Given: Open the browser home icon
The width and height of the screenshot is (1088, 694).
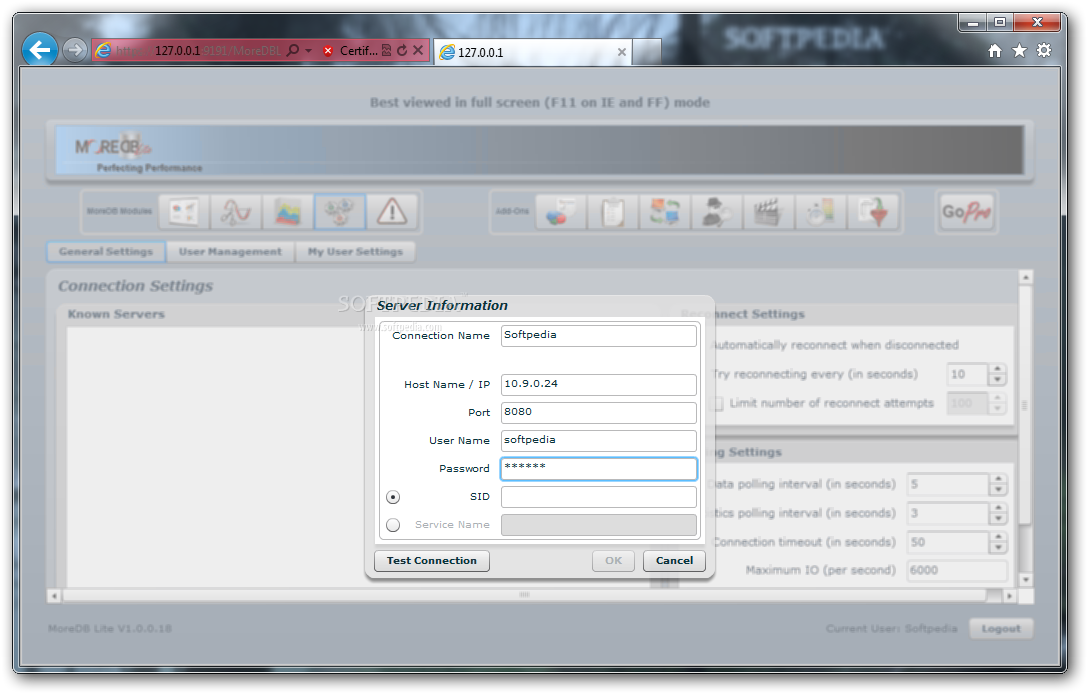Looking at the screenshot, I should pyautogui.click(x=995, y=51).
